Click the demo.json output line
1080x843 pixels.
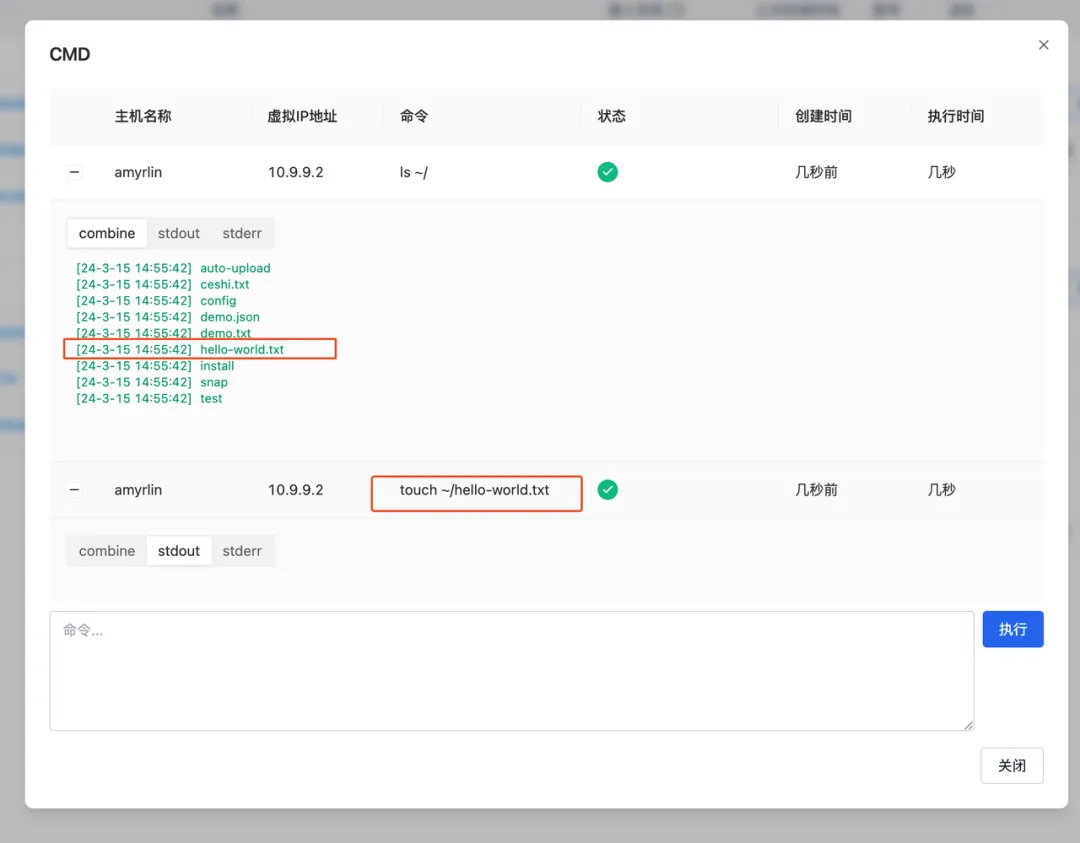168,317
